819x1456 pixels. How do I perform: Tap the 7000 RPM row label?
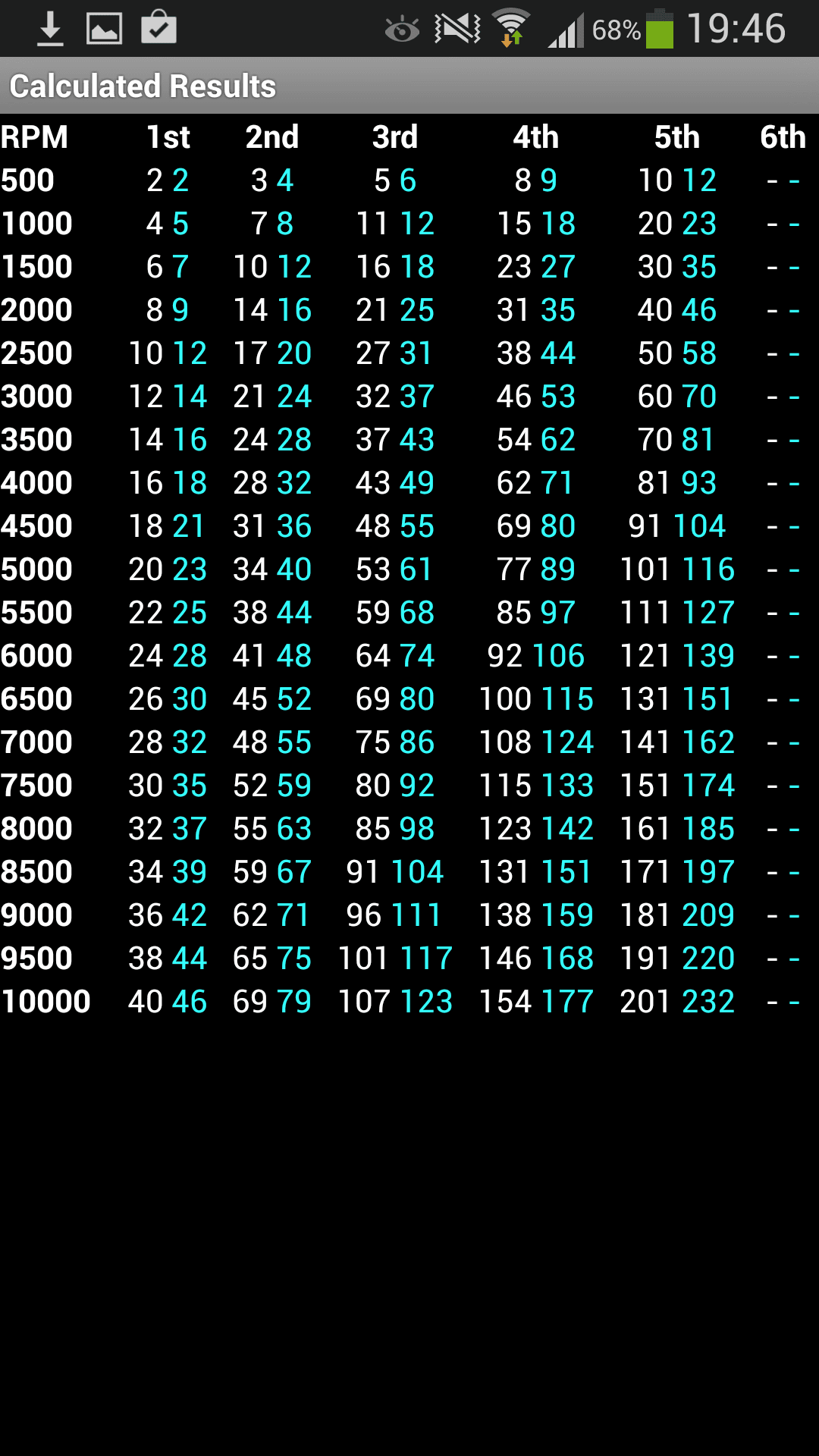[36, 742]
